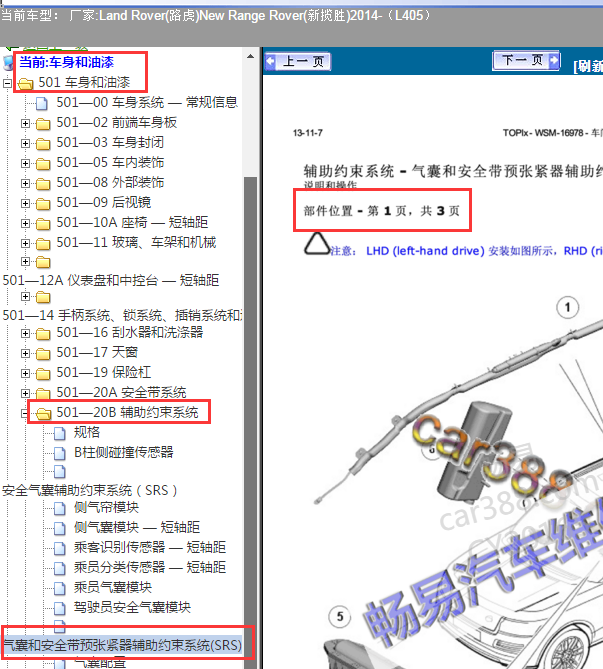The image size is (603, 669).
Task: Go to next page with 下一页 button
Action: 526,60
